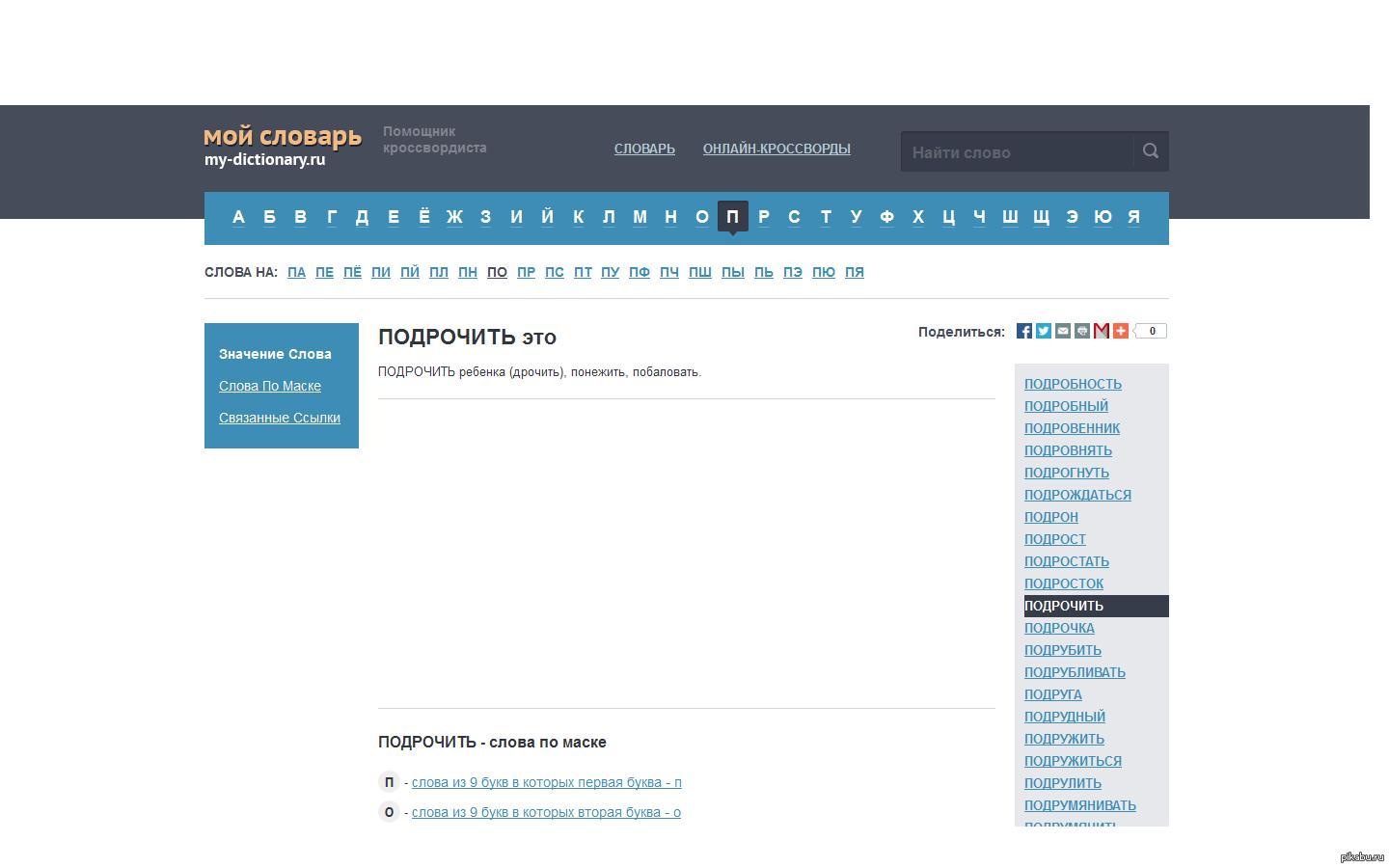Share the page on Facebook
Screen dimensions: 1389x868
click(1024, 331)
